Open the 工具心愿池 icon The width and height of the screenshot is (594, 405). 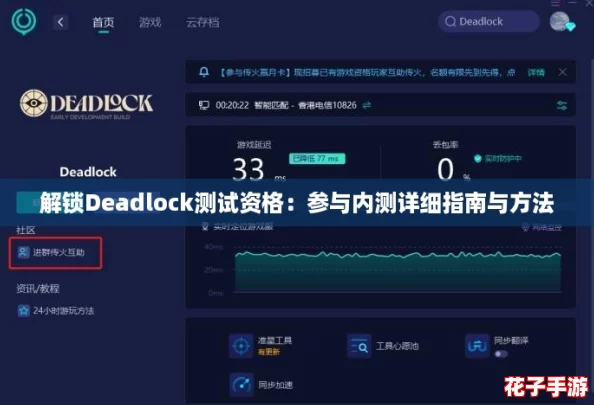pyautogui.click(x=359, y=346)
